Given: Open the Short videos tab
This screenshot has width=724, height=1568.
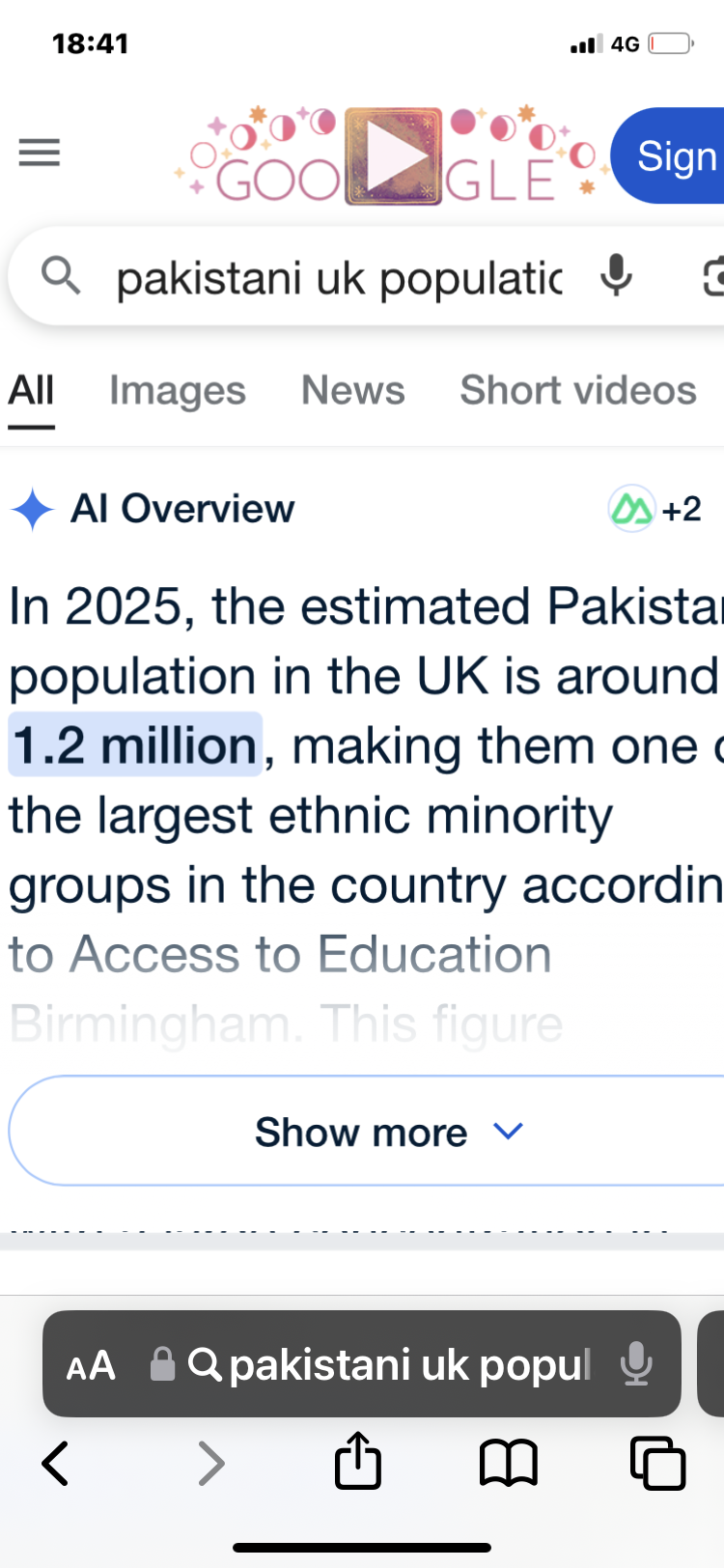Looking at the screenshot, I should pos(577,391).
